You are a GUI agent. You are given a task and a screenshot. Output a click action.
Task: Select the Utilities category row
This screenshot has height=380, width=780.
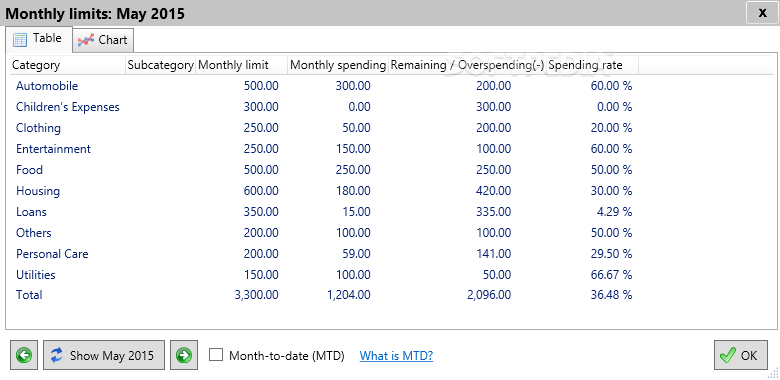coord(323,275)
